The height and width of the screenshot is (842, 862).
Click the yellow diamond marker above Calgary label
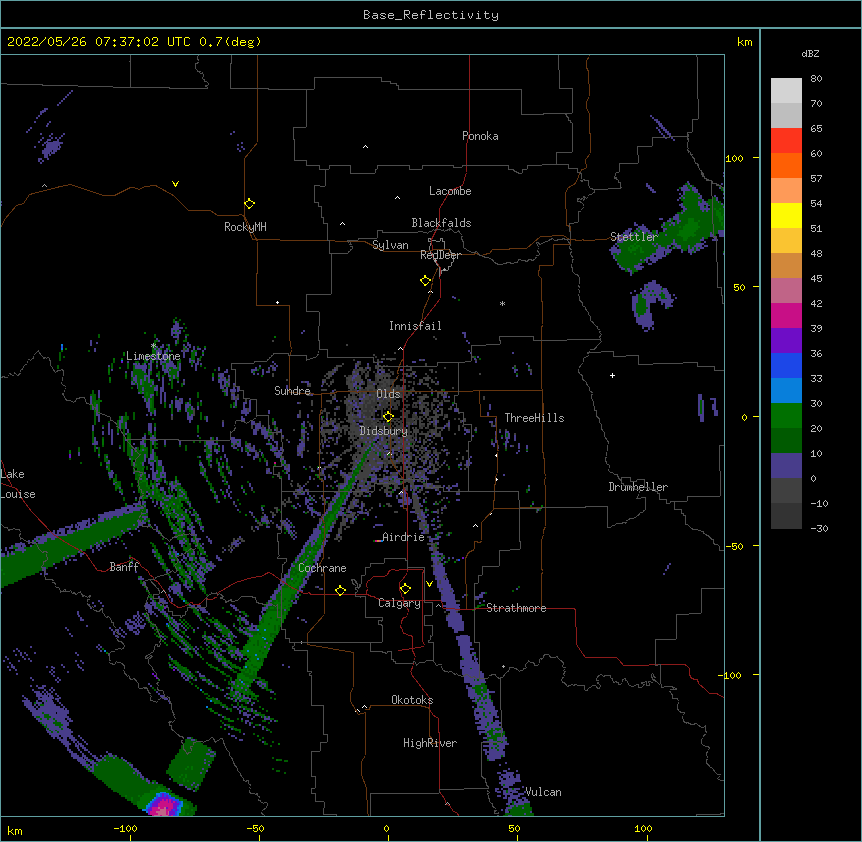(x=405, y=589)
